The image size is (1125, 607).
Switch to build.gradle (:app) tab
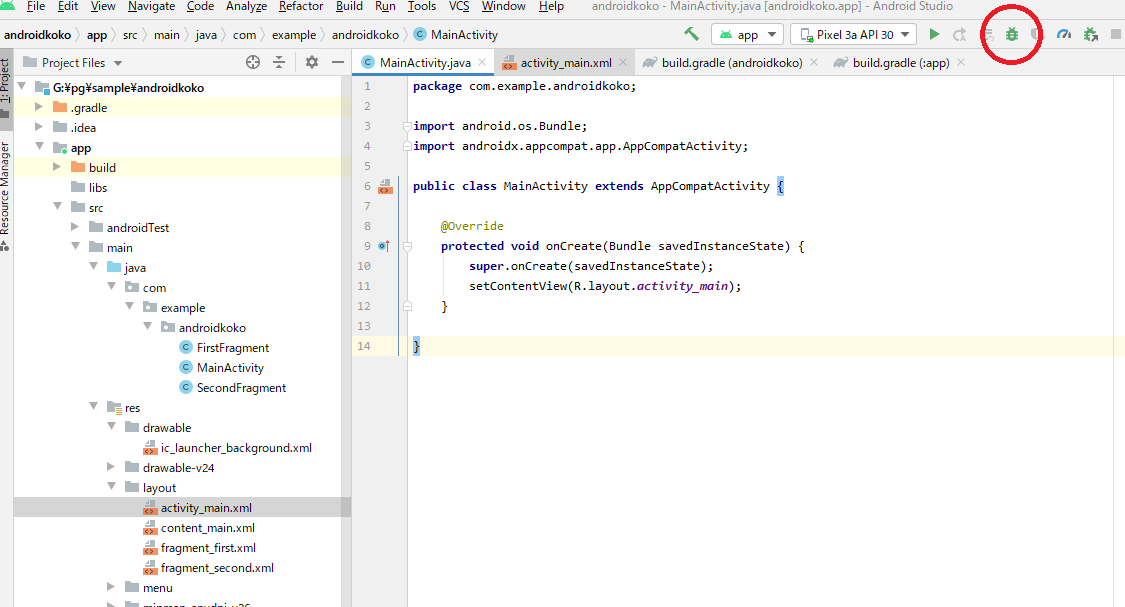pyautogui.click(x=900, y=62)
